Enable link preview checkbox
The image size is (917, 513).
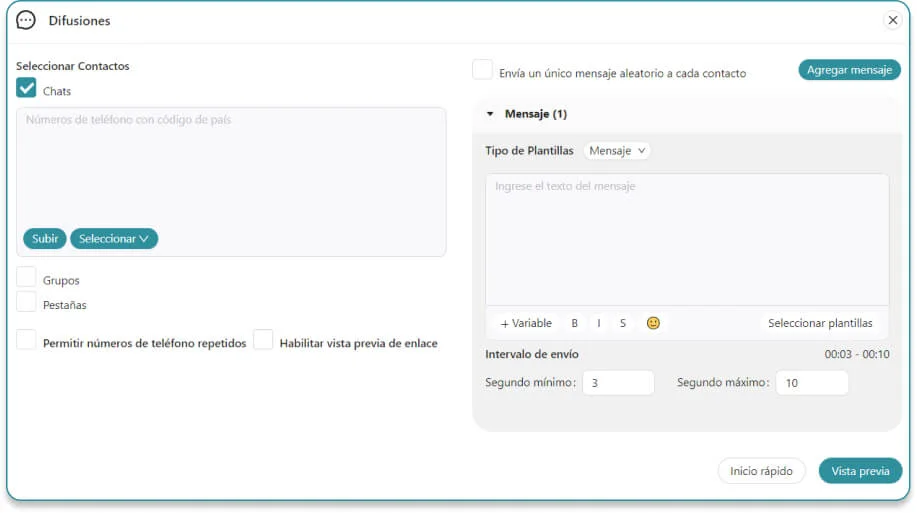coord(263,340)
